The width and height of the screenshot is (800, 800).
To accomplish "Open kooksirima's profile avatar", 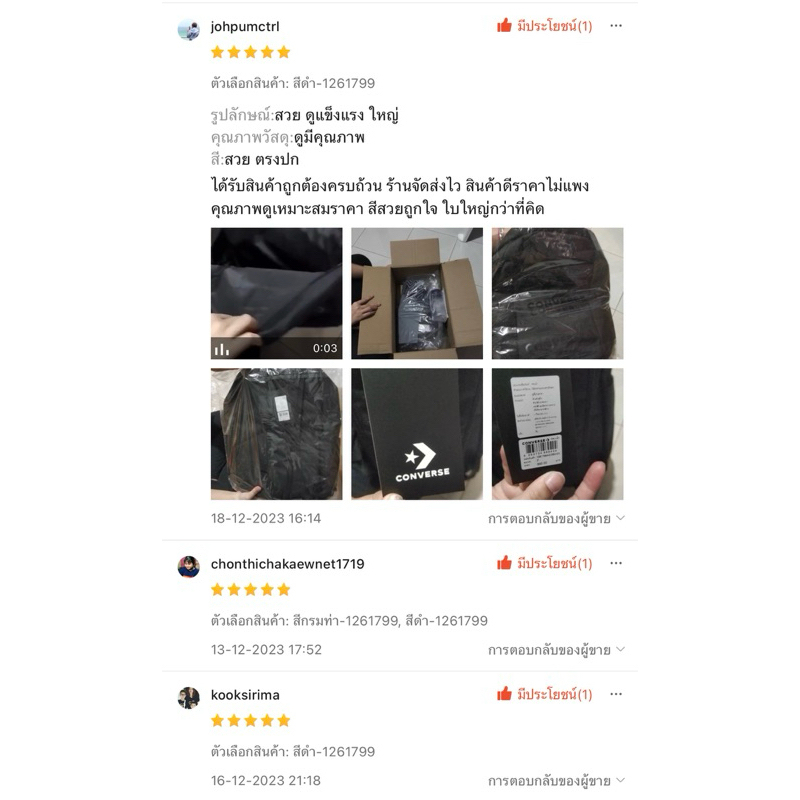I will click(188, 698).
